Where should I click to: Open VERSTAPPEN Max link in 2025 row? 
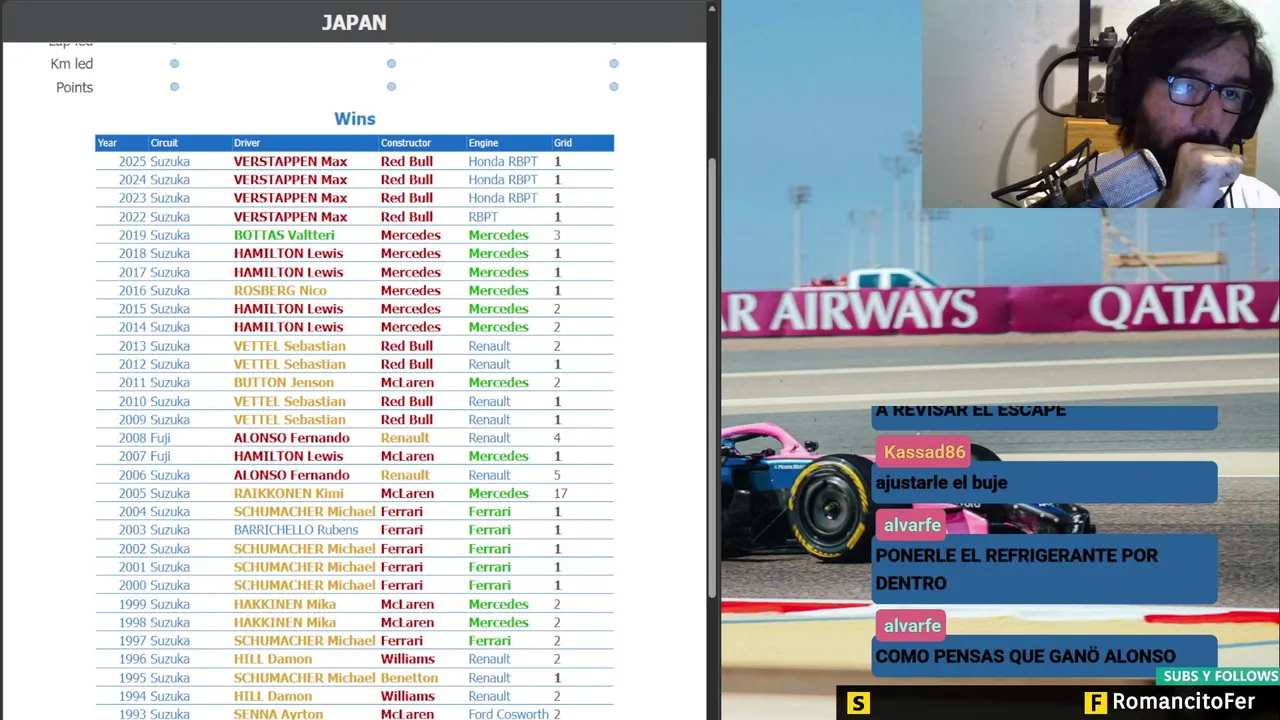[290, 161]
